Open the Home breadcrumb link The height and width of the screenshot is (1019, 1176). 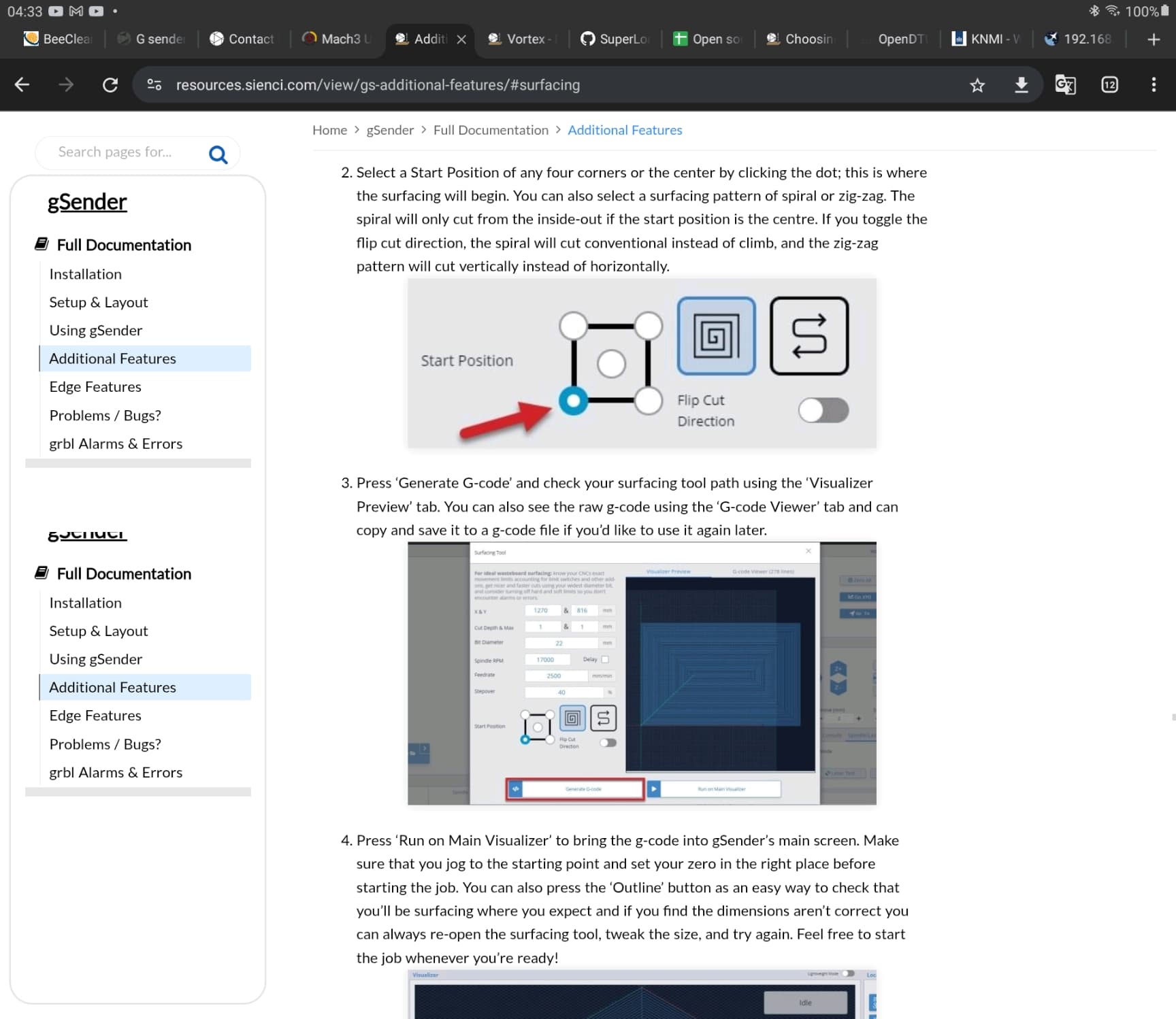coord(329,130)
